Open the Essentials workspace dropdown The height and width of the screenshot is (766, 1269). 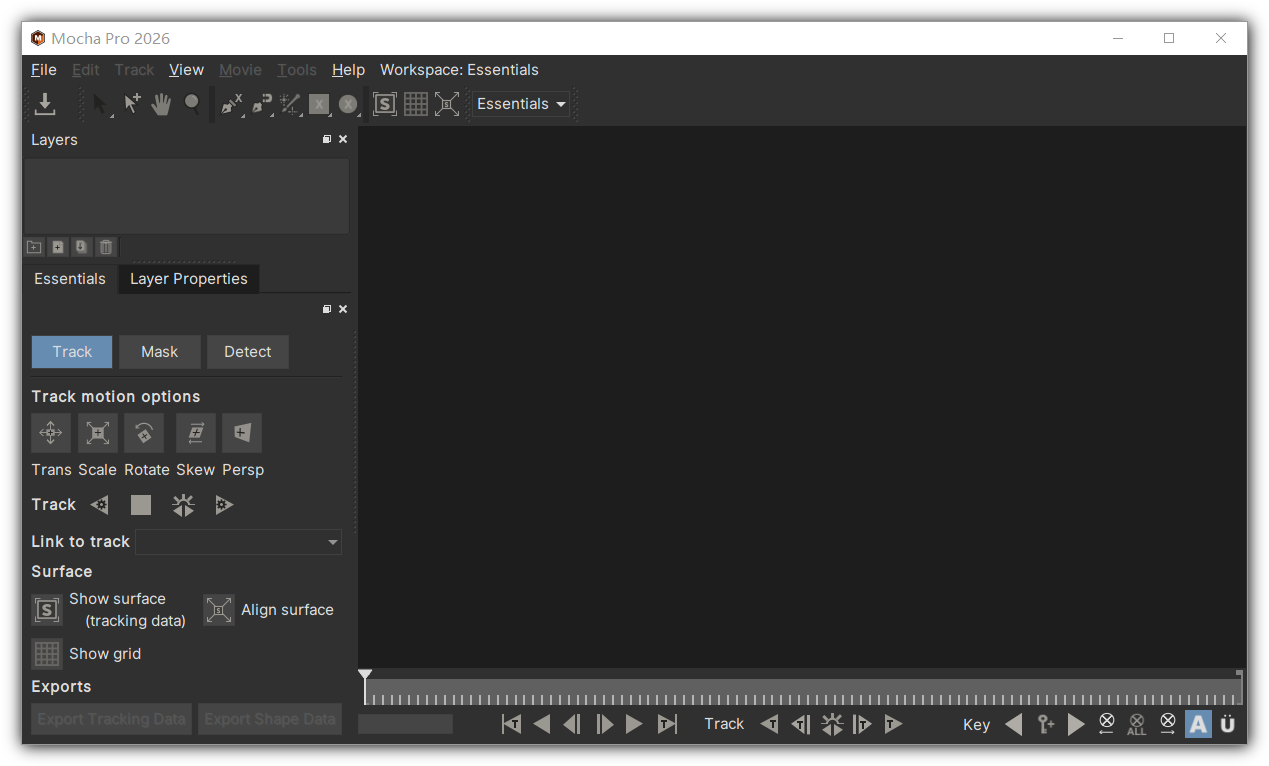521,104
